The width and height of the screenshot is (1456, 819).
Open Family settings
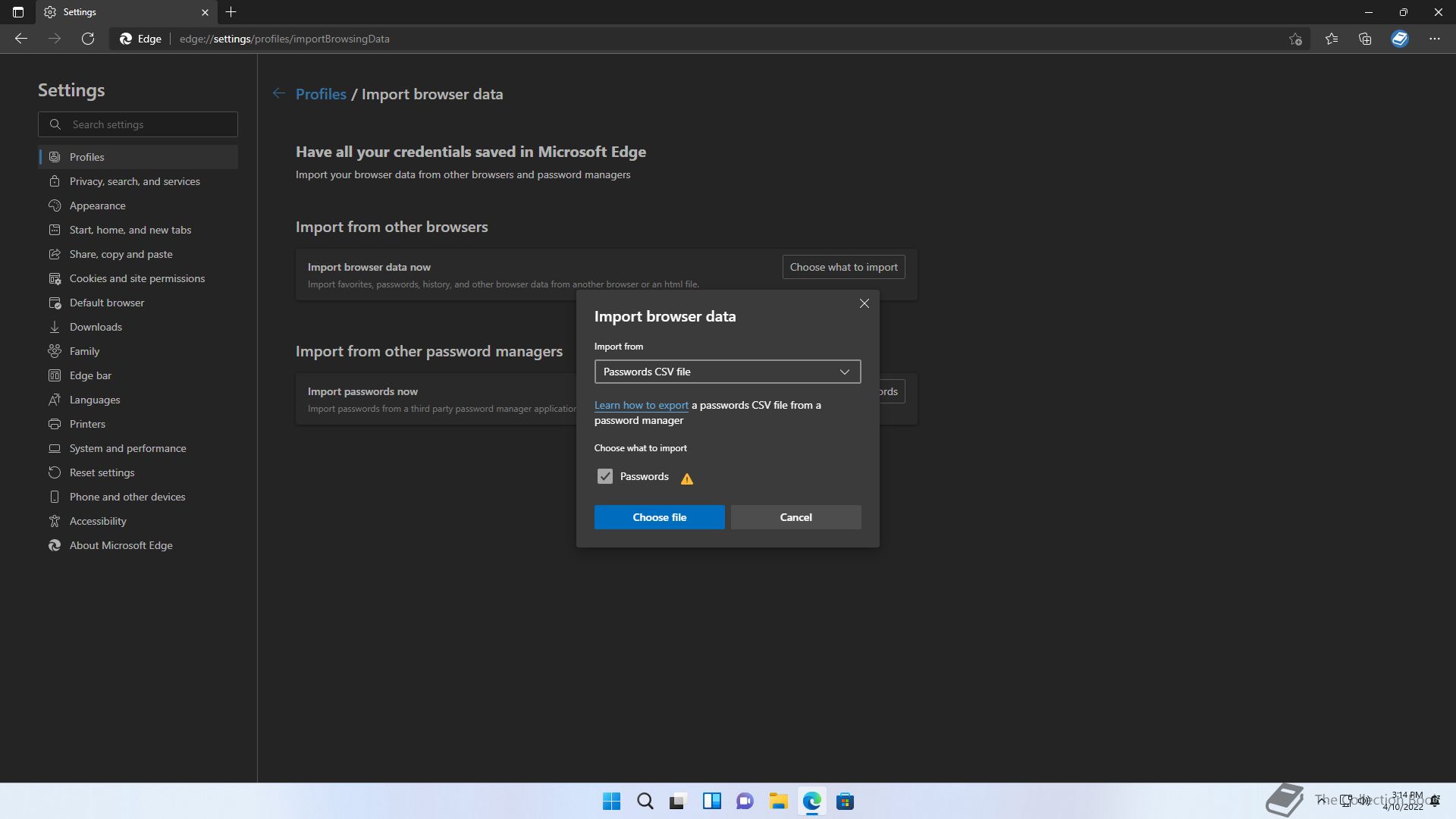coord(138,351)
